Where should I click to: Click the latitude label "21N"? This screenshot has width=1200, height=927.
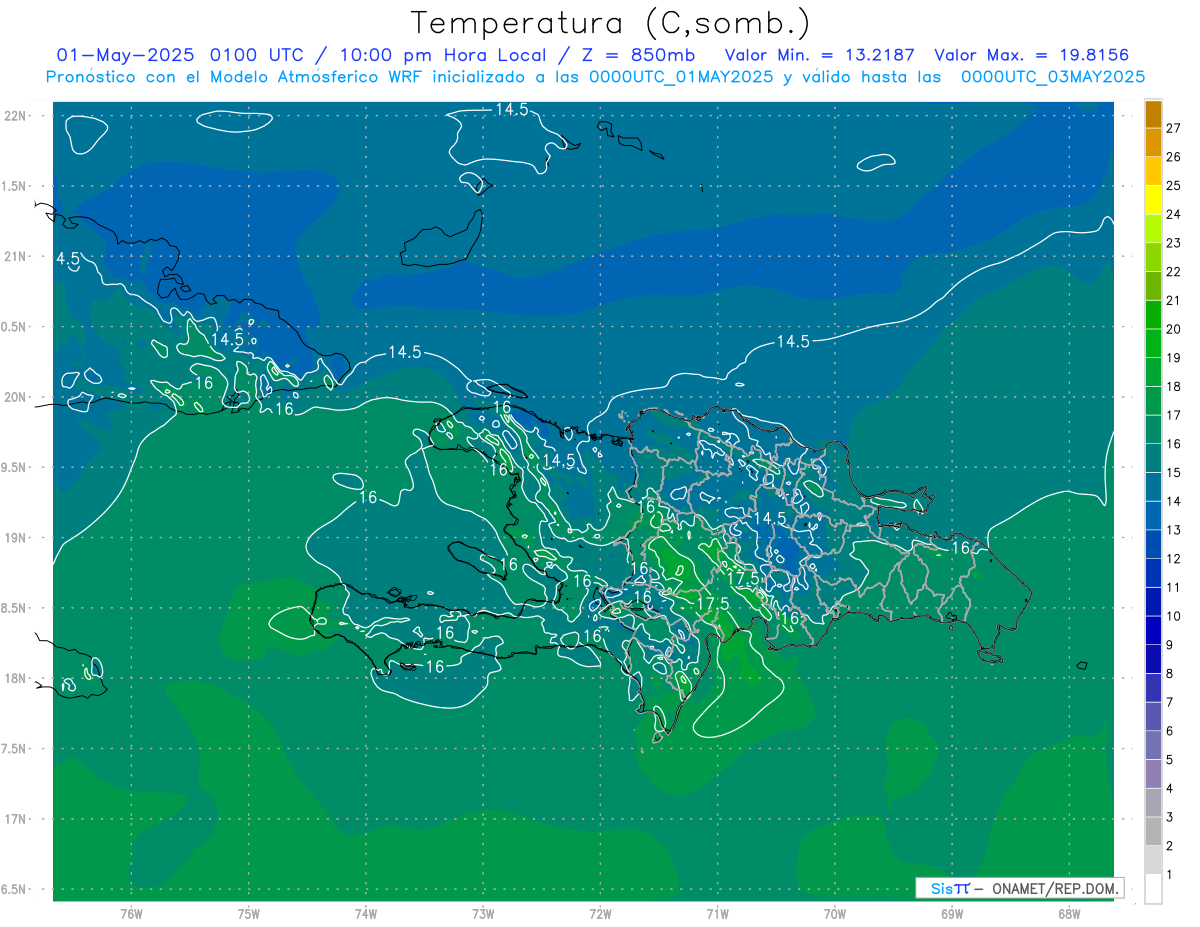click(x=15, y=256)
